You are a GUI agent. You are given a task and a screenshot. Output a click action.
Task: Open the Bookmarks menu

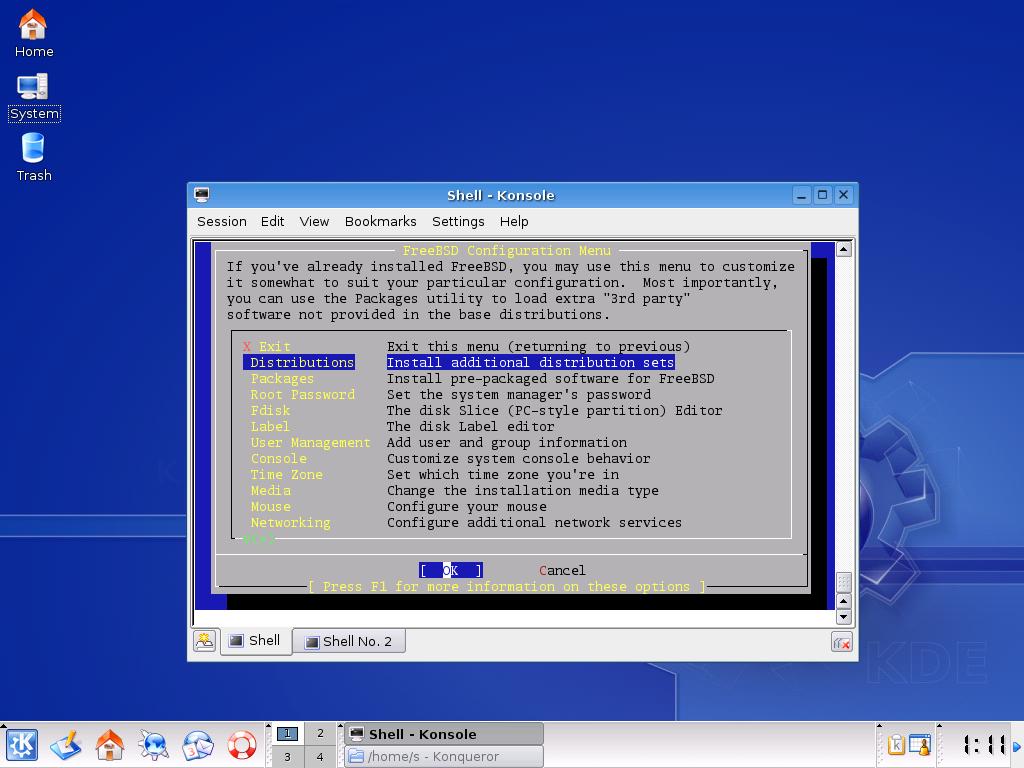click(381, 221)
